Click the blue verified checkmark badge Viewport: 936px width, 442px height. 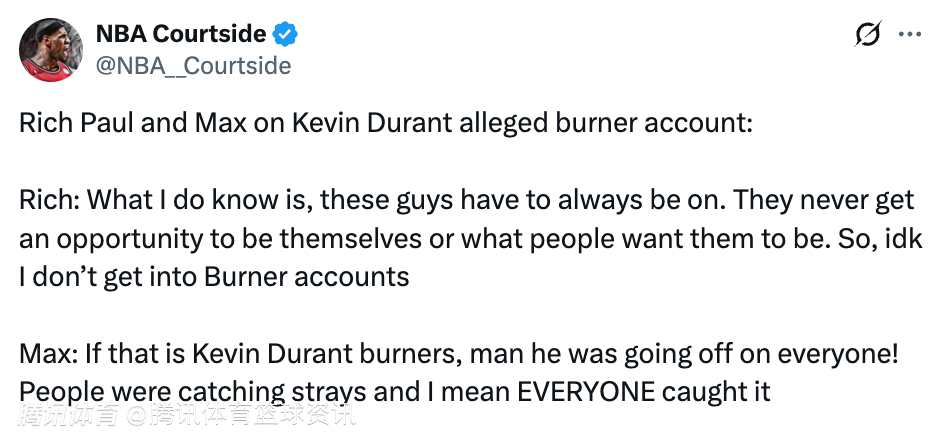point(286,35)
